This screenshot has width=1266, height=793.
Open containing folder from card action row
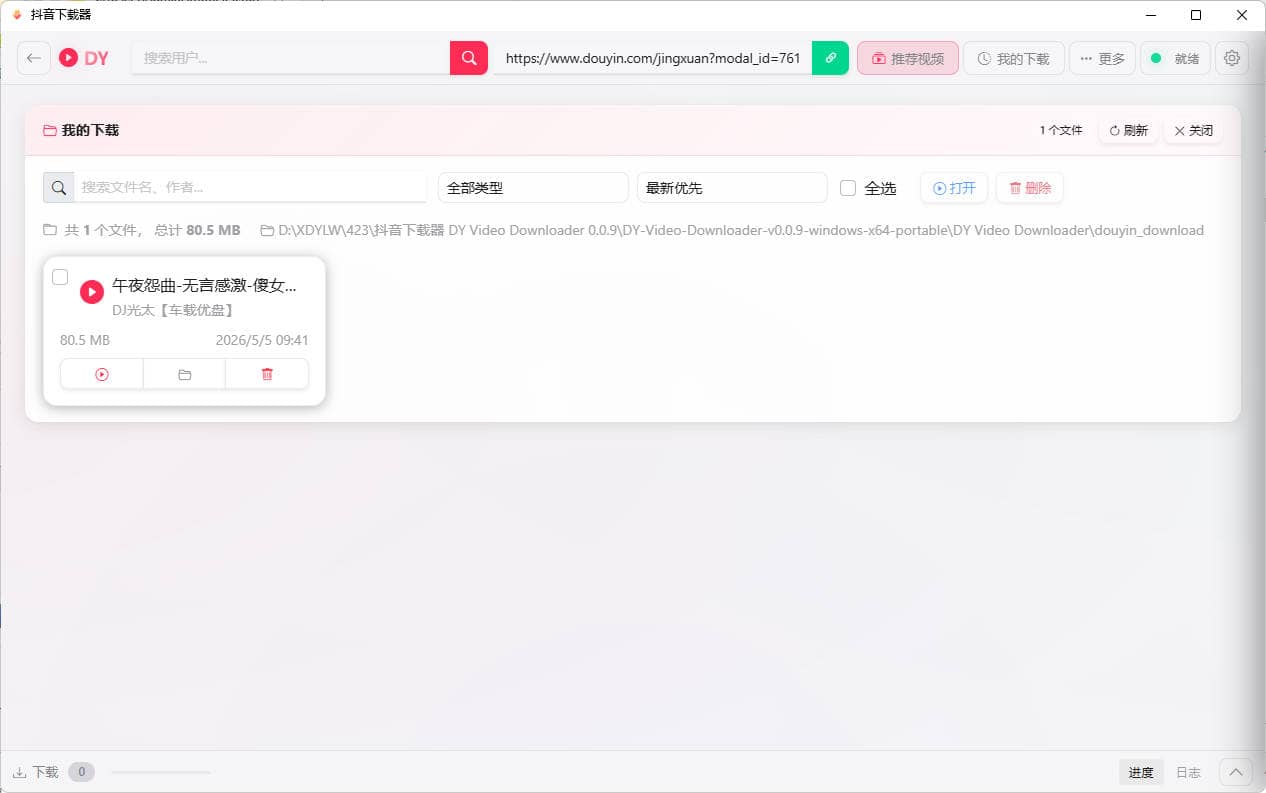point(184,374)
